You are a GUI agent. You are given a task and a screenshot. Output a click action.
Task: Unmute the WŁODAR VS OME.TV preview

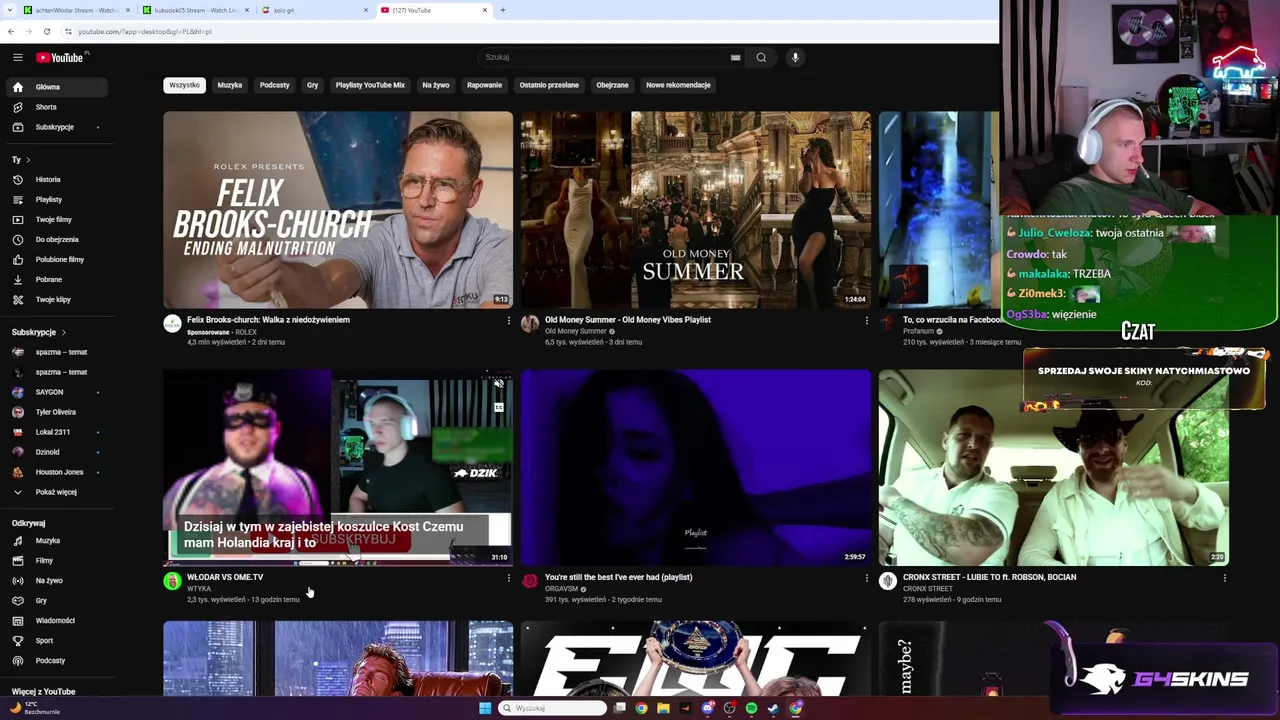499,383
